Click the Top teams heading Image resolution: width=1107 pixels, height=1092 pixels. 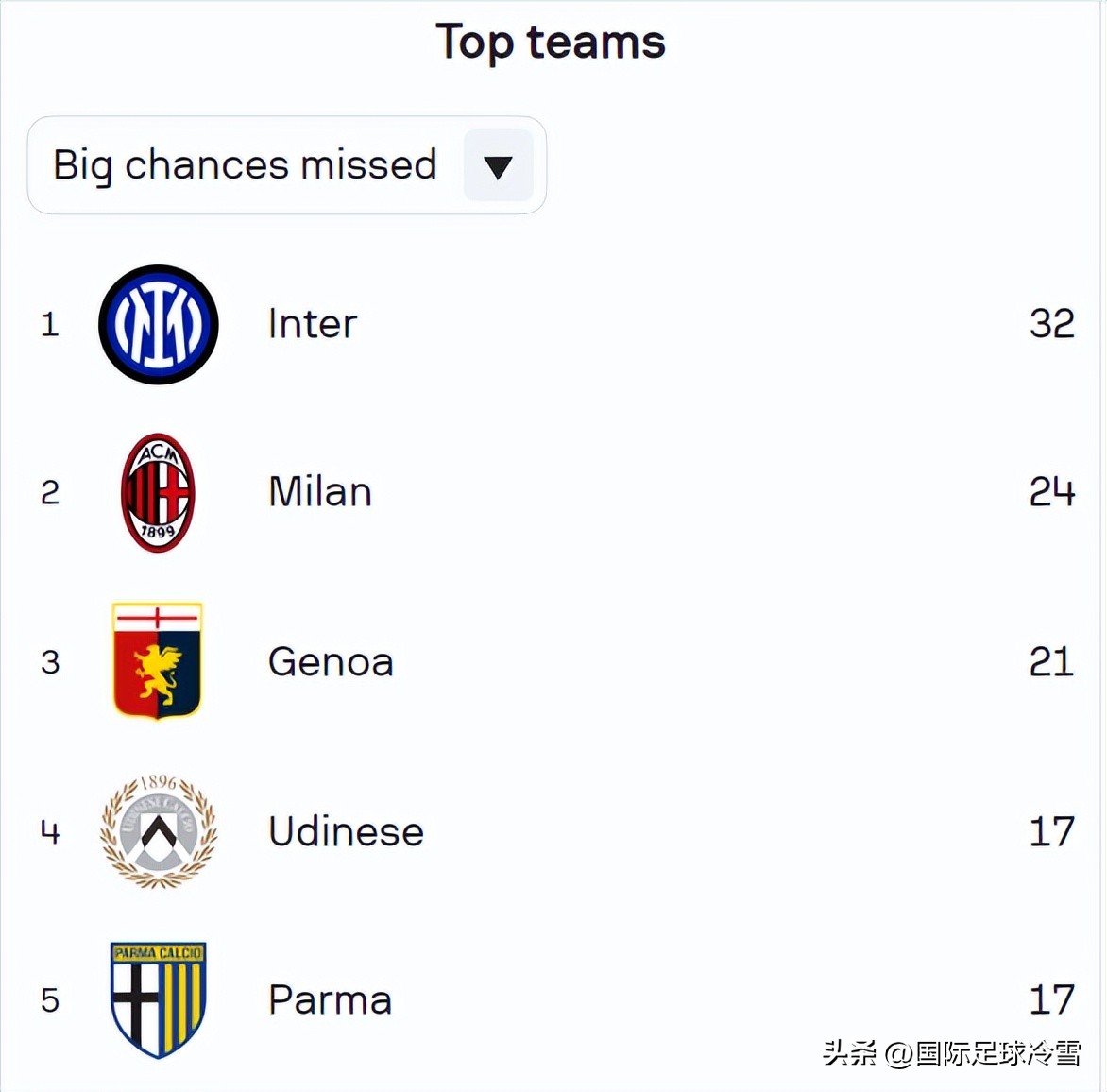click(x=551, y=43)
